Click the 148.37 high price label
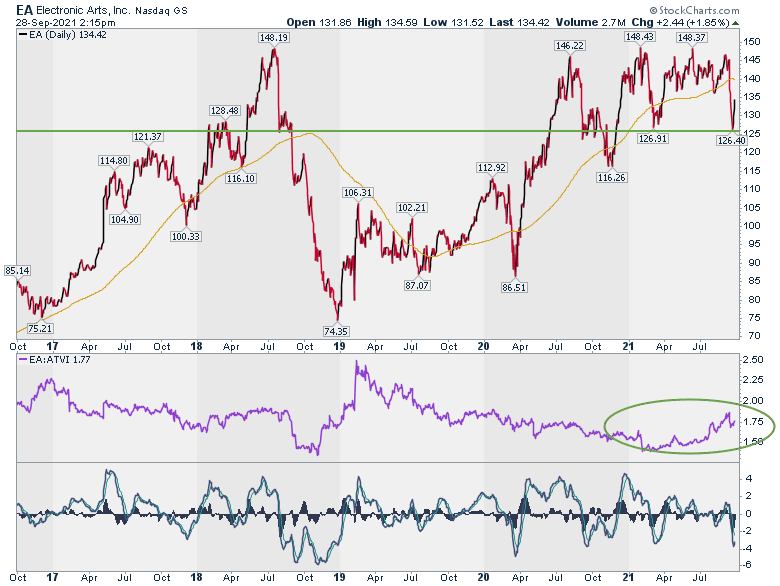Screen dimensions: 780x586 pos(691,37)
